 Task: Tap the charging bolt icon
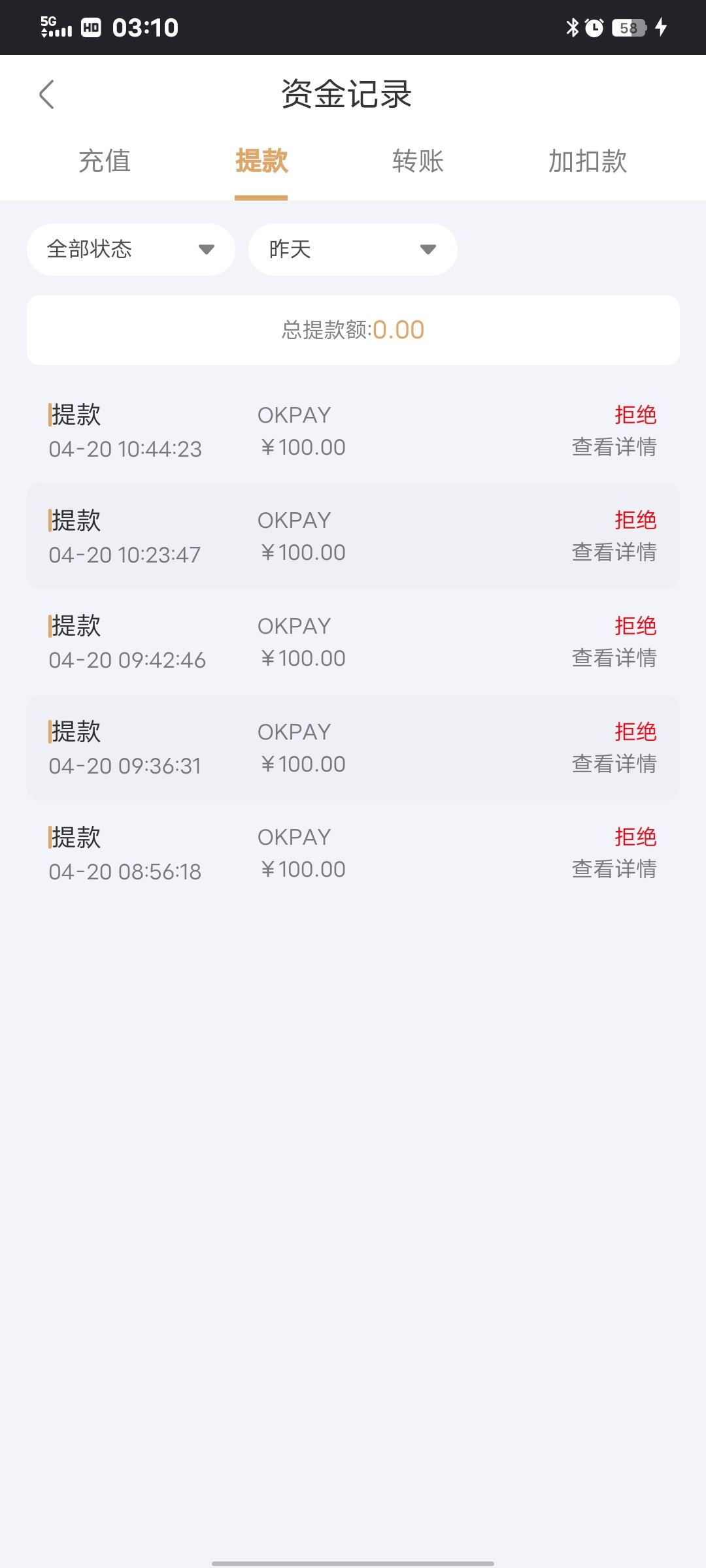point(661,27)
